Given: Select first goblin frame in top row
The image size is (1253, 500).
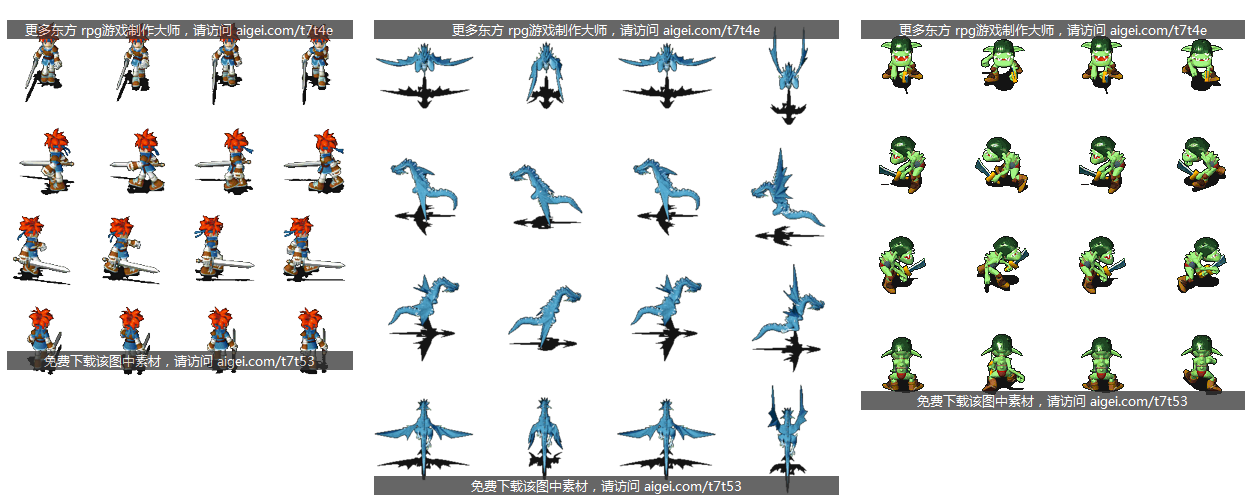Looking at the screenshot, I should (900, 65).
